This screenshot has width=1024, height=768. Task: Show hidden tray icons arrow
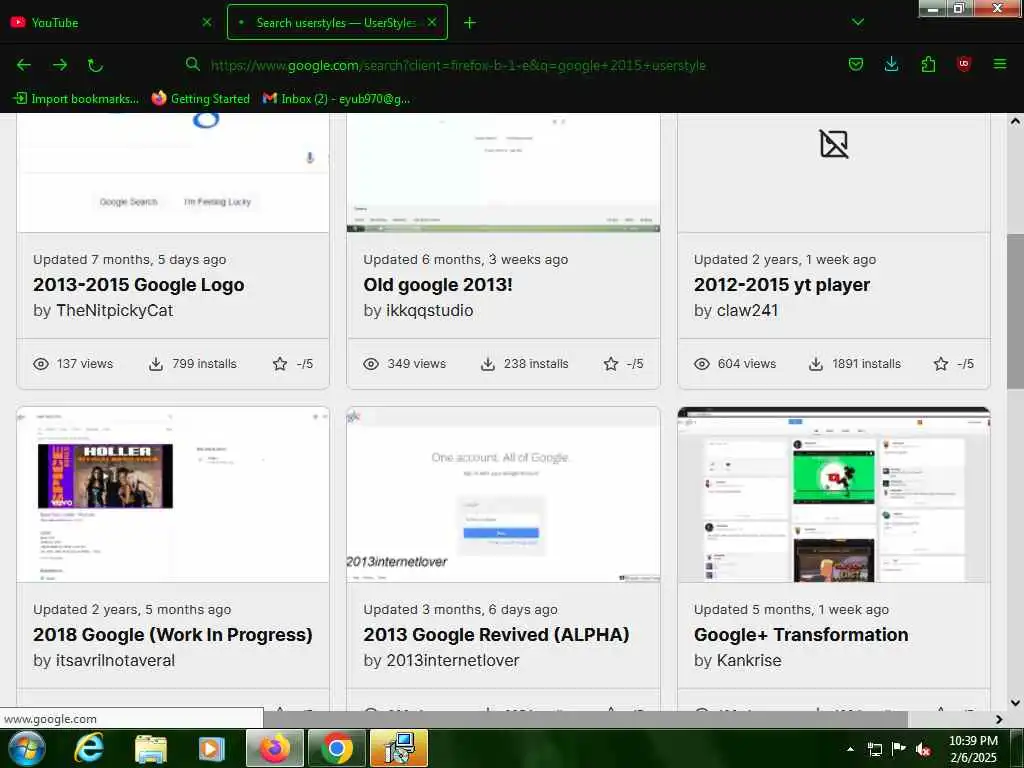coord(850,749)
